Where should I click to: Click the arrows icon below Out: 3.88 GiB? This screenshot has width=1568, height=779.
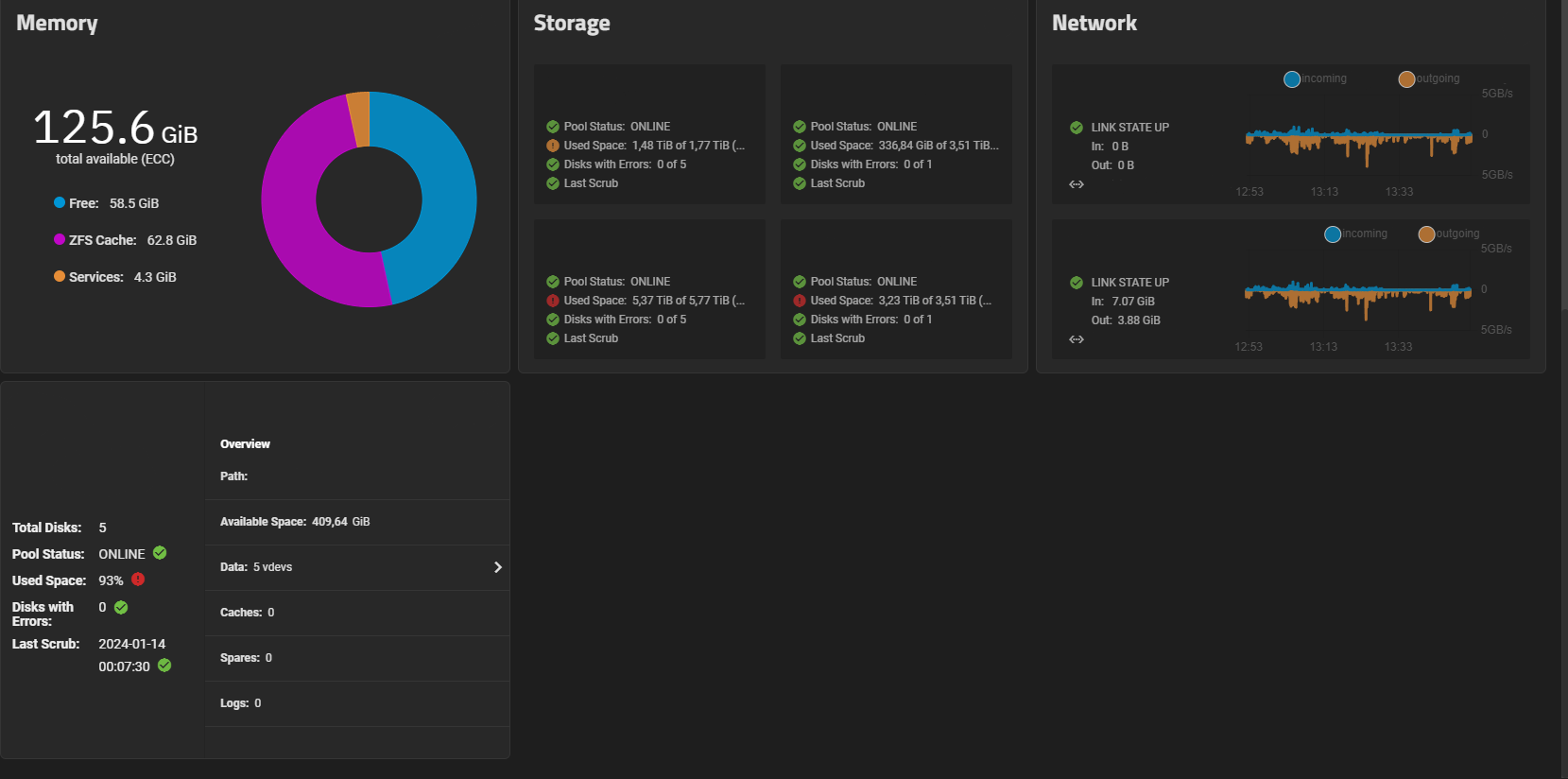tap(1077, 339)
